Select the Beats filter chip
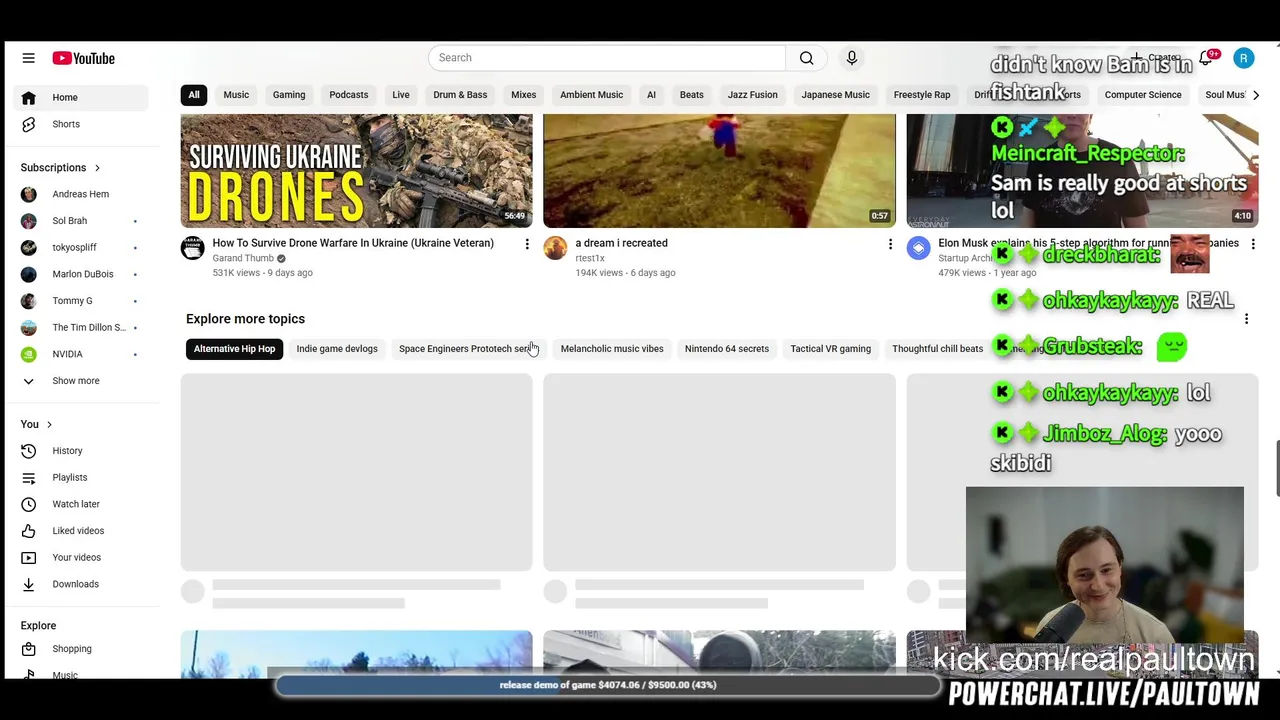 pyautogui.click(x=692, y=95)
